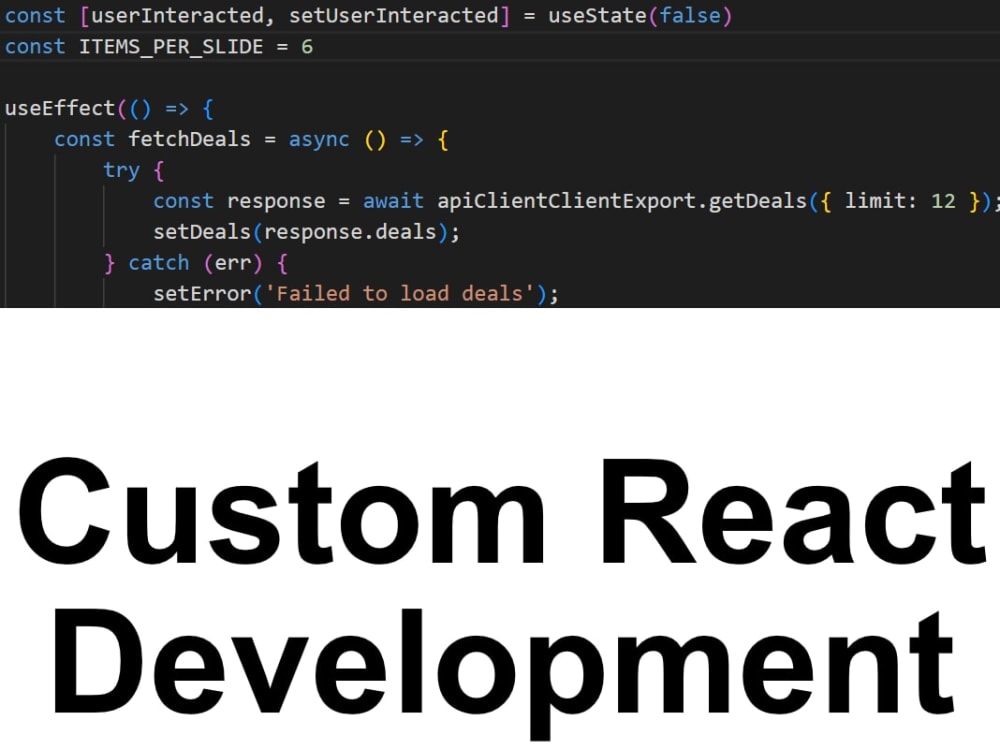Click the 'fetchDeals' function name
The height and width of the screenshot is (750, 1000).
click(189, 139)
